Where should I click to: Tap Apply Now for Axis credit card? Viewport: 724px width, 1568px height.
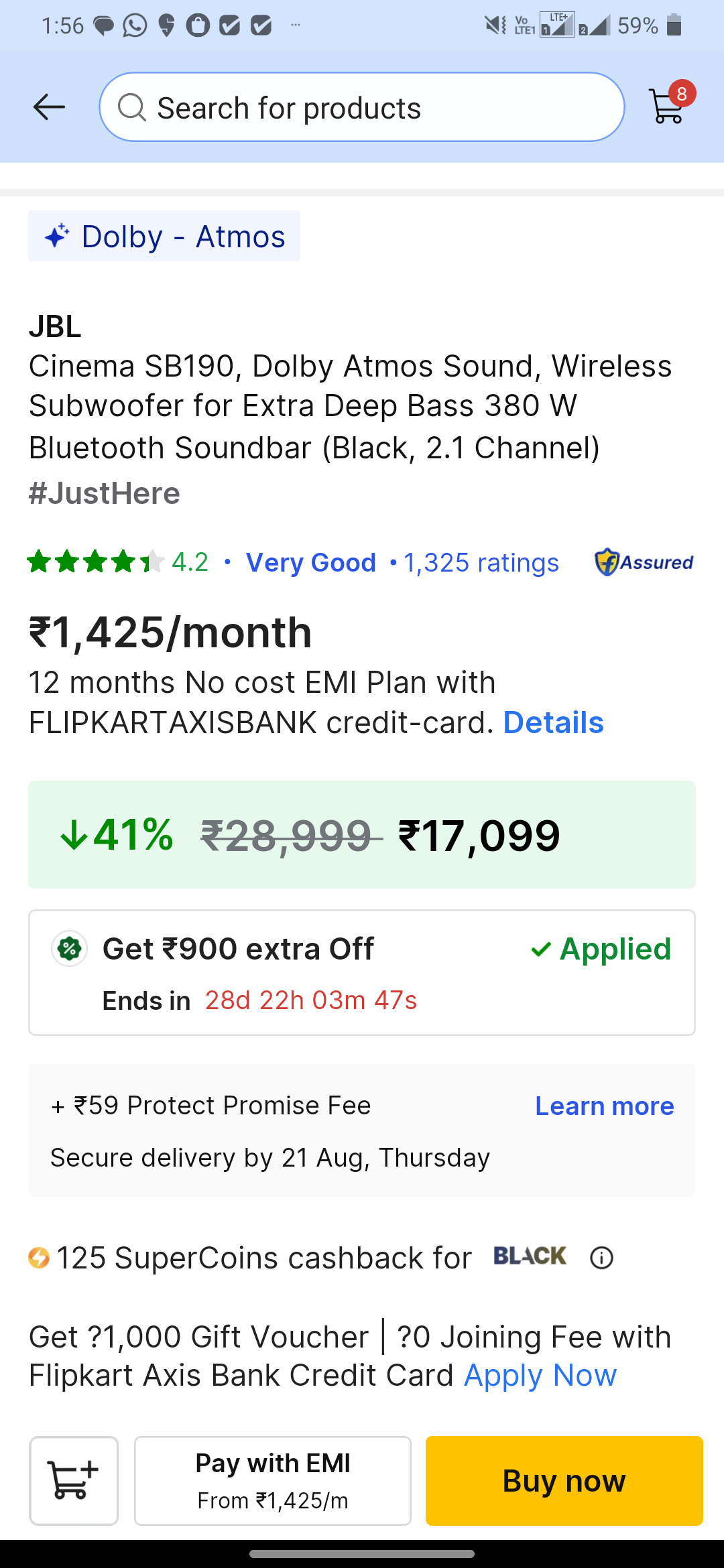(x=540, y=1375)
